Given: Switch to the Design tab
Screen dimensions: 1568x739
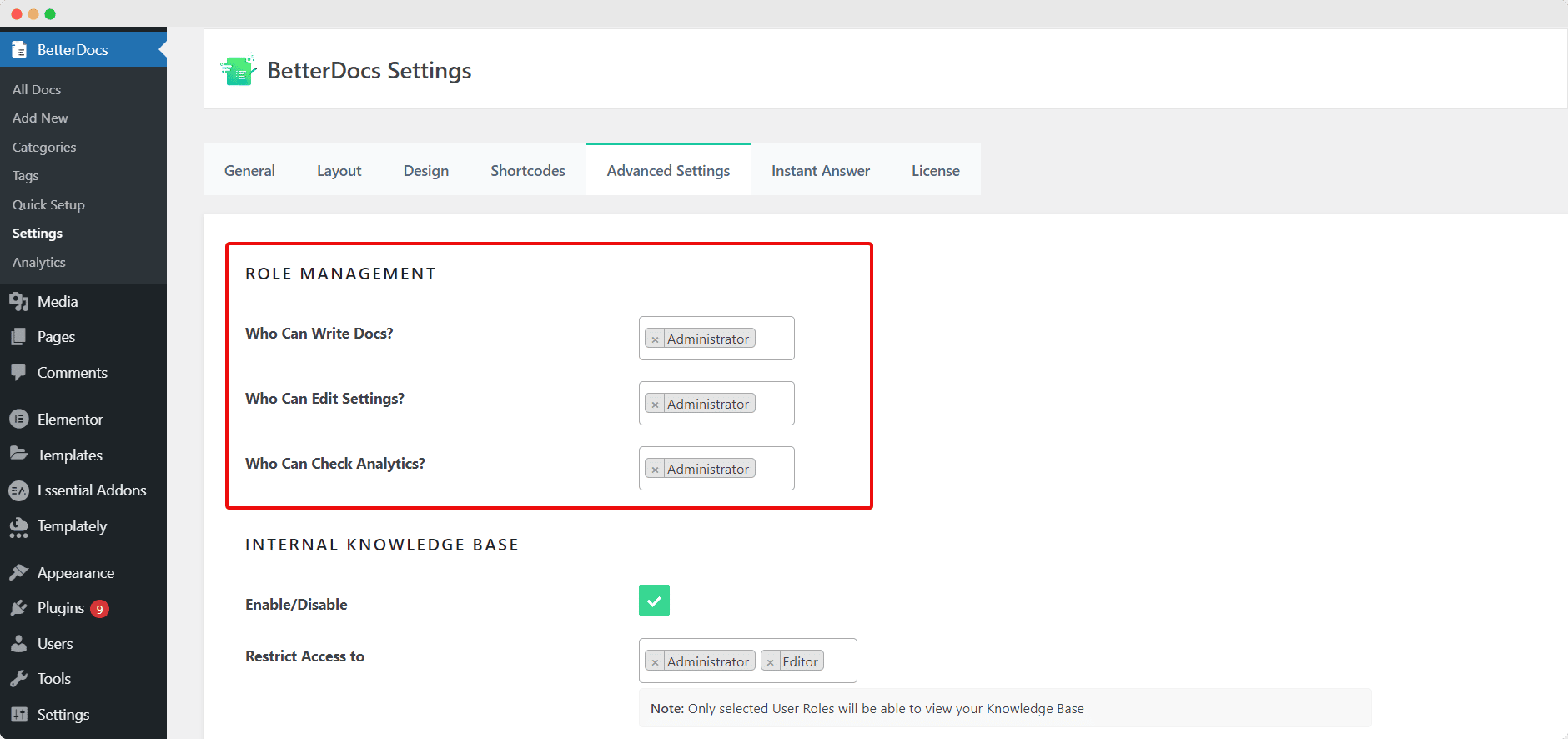Looking at the screenshot, I should [426, 170].
